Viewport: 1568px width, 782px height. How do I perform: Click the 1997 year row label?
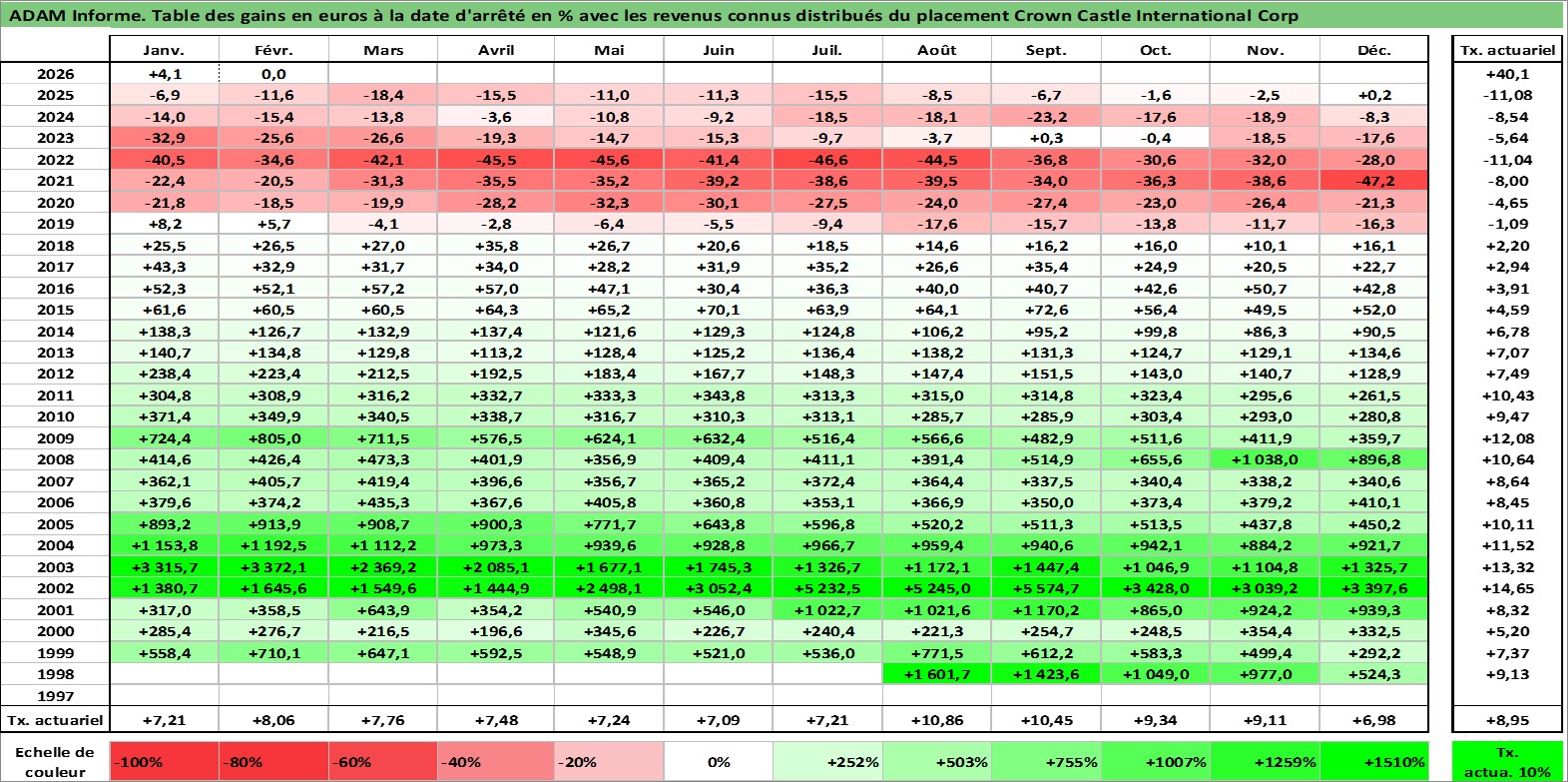click(55, 696)
